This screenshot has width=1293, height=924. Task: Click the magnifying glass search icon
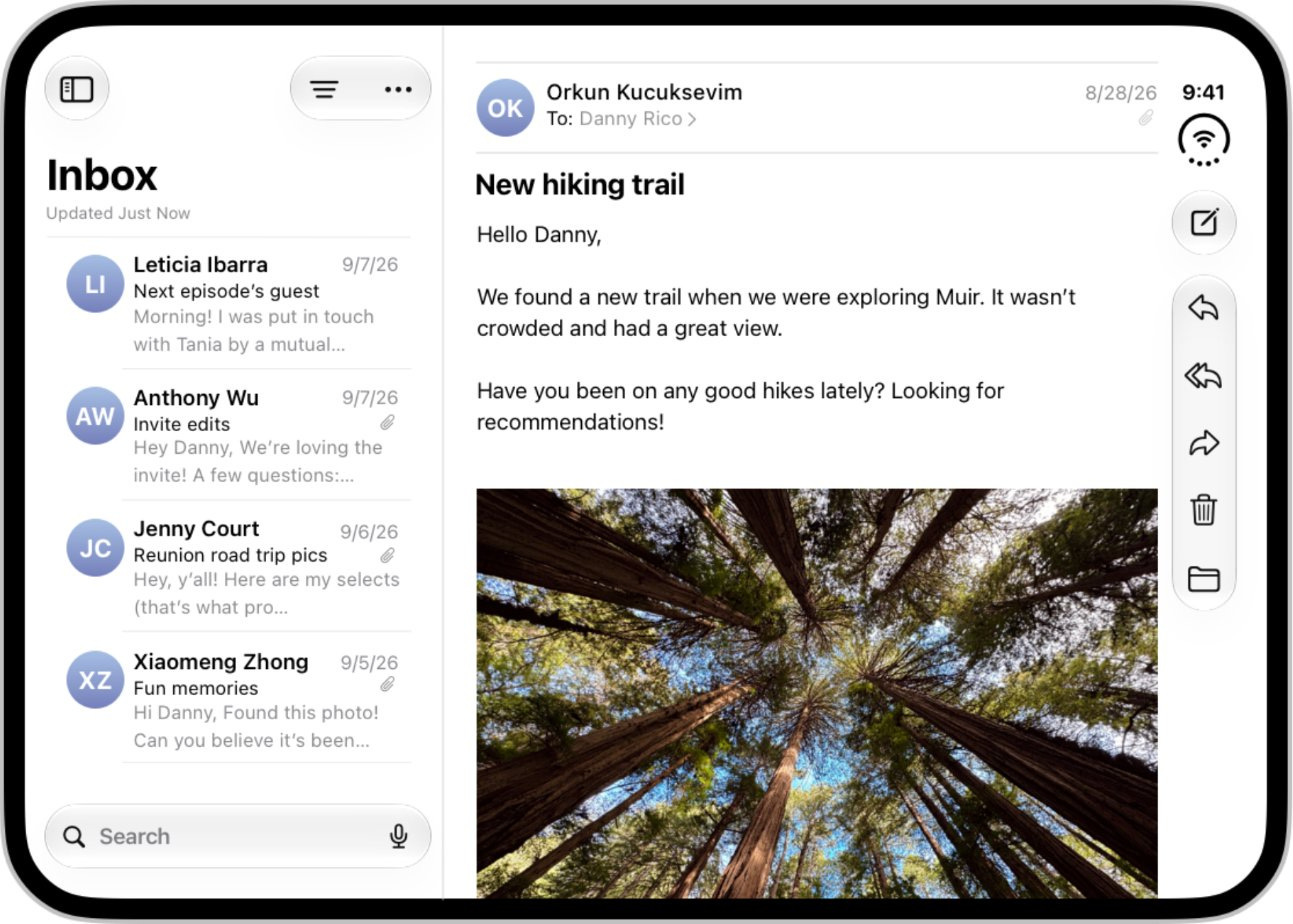point(74,836)
